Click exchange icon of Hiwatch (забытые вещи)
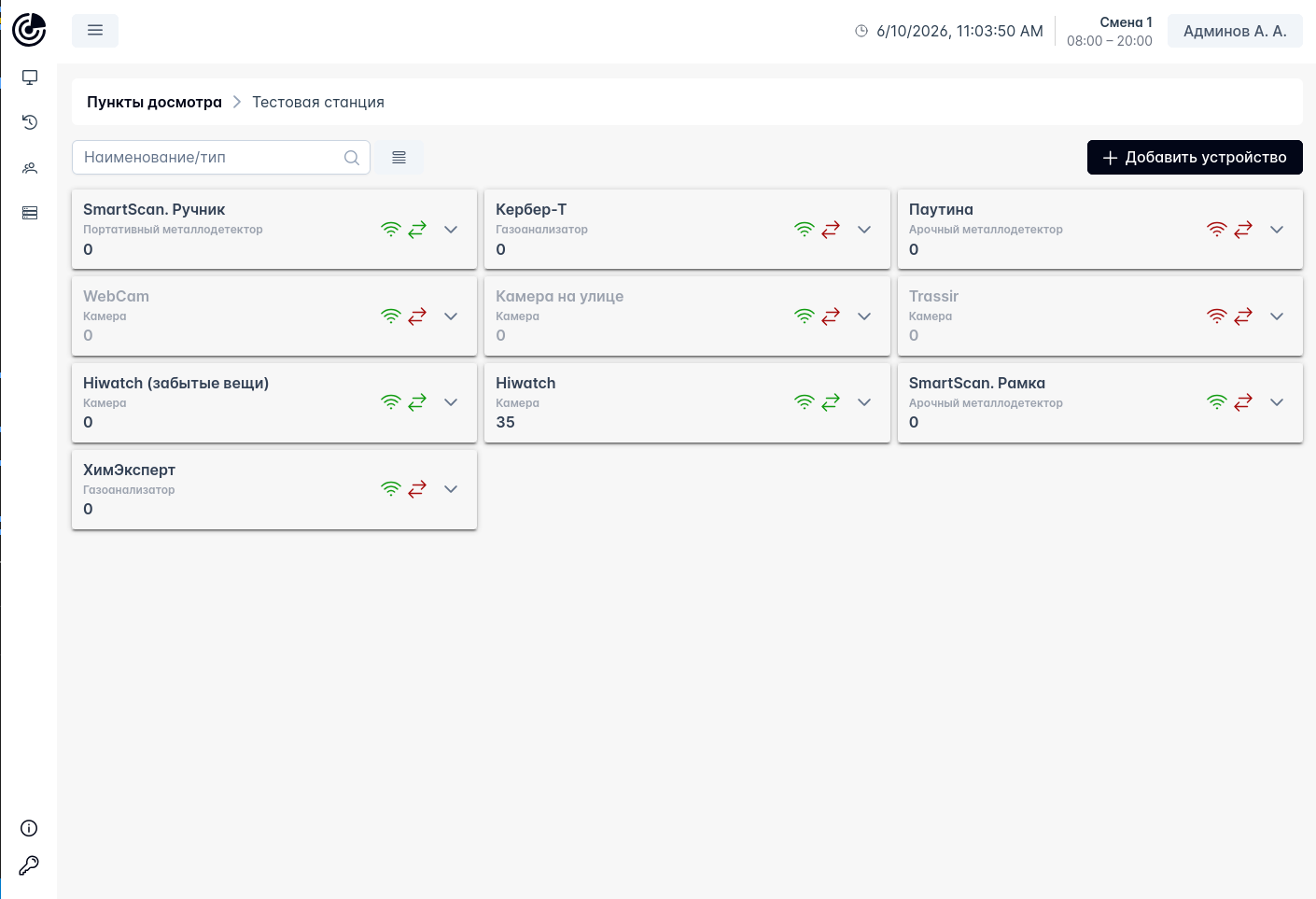The width and height of the screenshot is (1316, 899). (417, 402)
